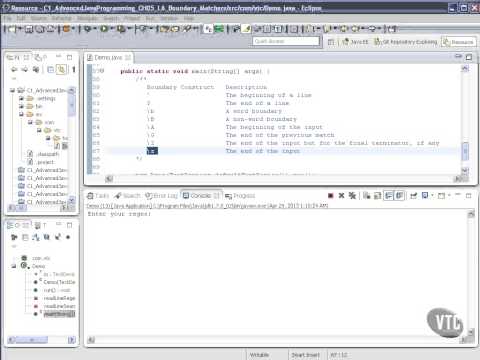The width and height of the screenshot is (480, 360).
Task: Click the Debug bug icon in toolbar
Action: pos(87,29)
